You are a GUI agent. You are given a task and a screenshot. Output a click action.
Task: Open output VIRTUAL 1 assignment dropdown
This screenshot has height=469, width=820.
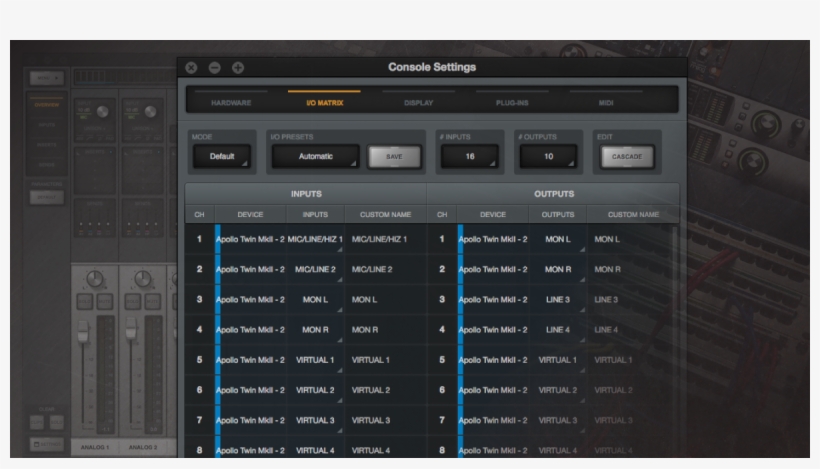click(558, 360)
